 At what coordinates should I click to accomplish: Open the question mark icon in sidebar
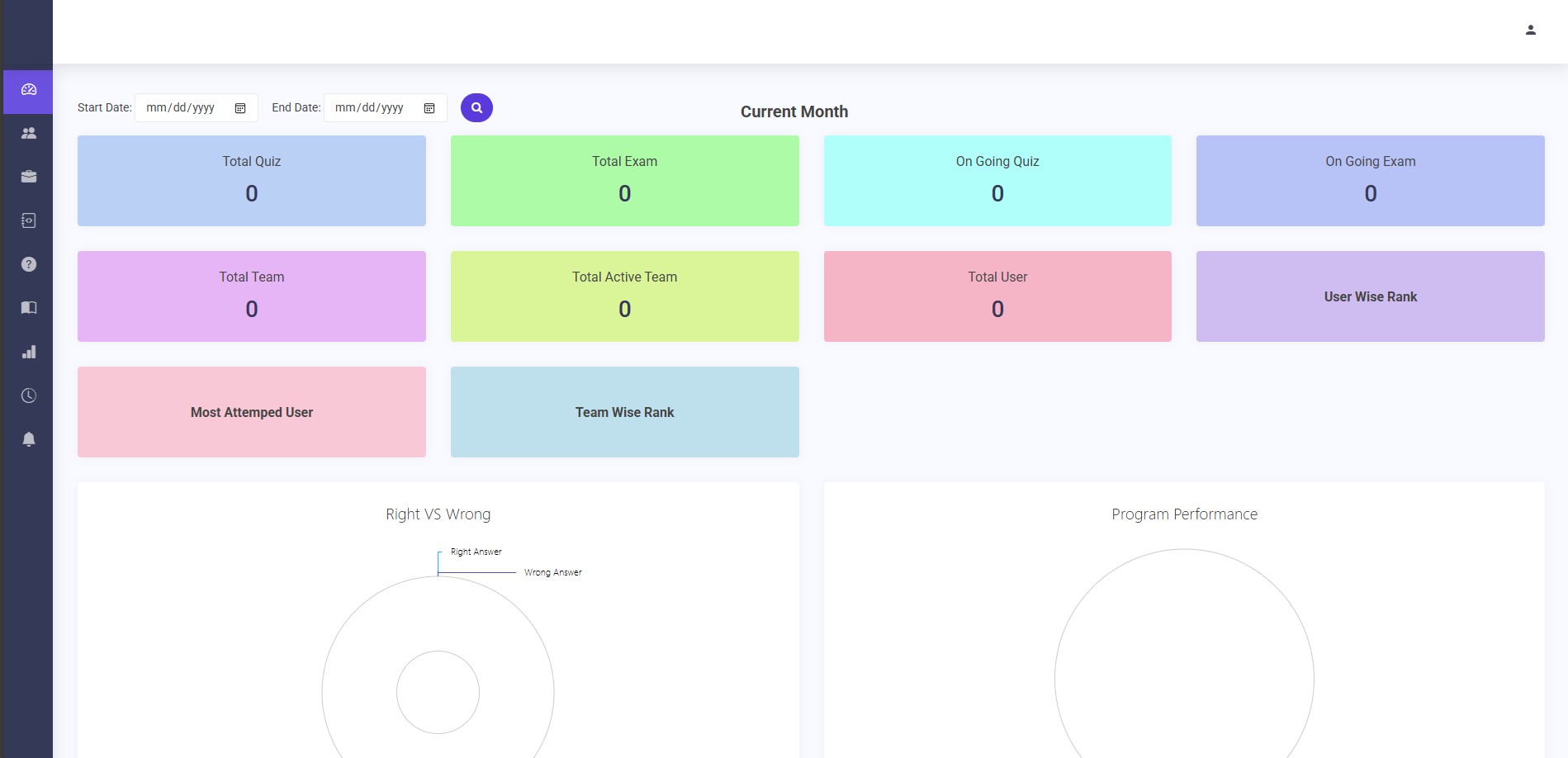pos(29,264)
